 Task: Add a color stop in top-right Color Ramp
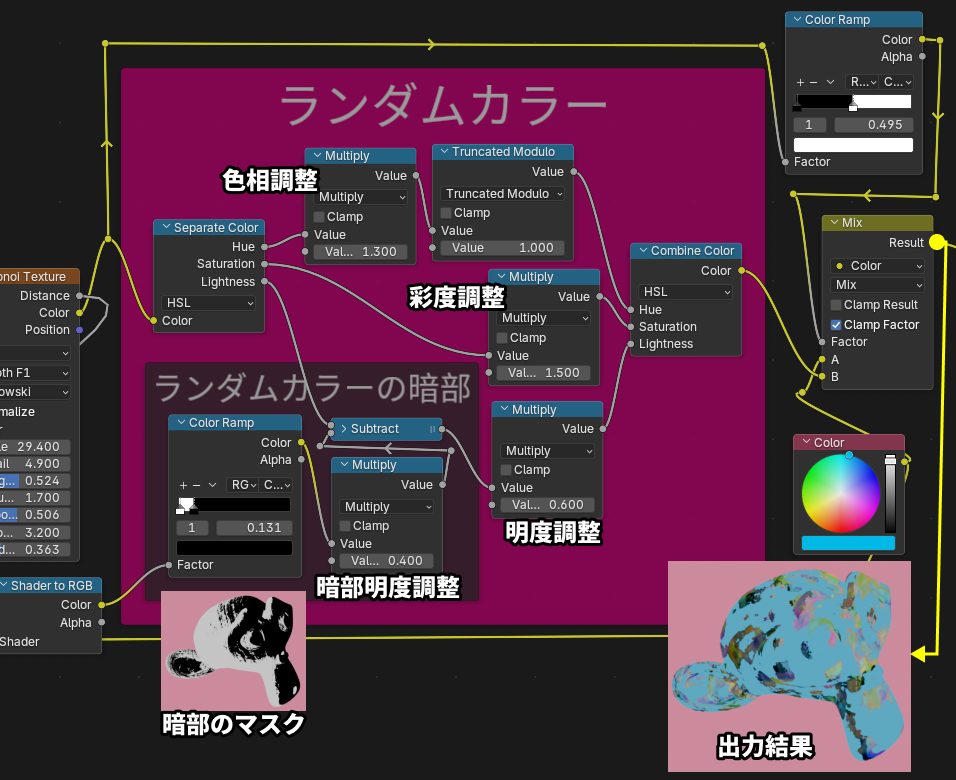pos(800,81)
